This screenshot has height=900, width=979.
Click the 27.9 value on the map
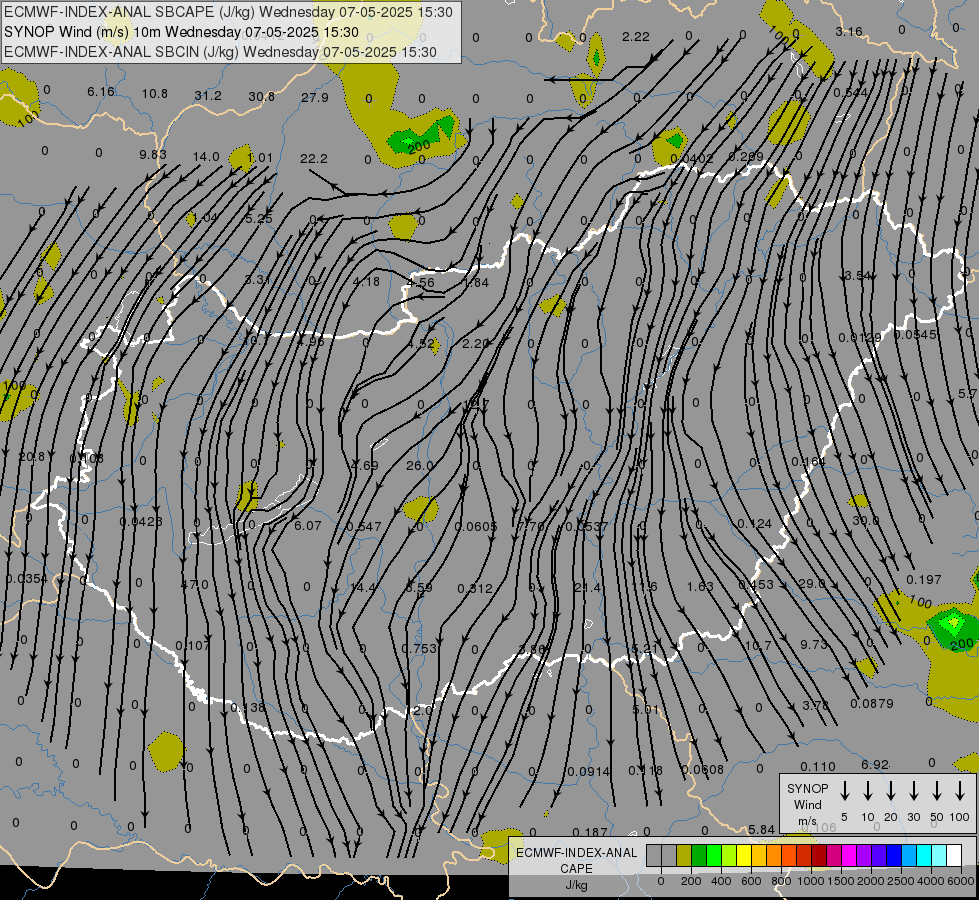click(x=315, y=97)
